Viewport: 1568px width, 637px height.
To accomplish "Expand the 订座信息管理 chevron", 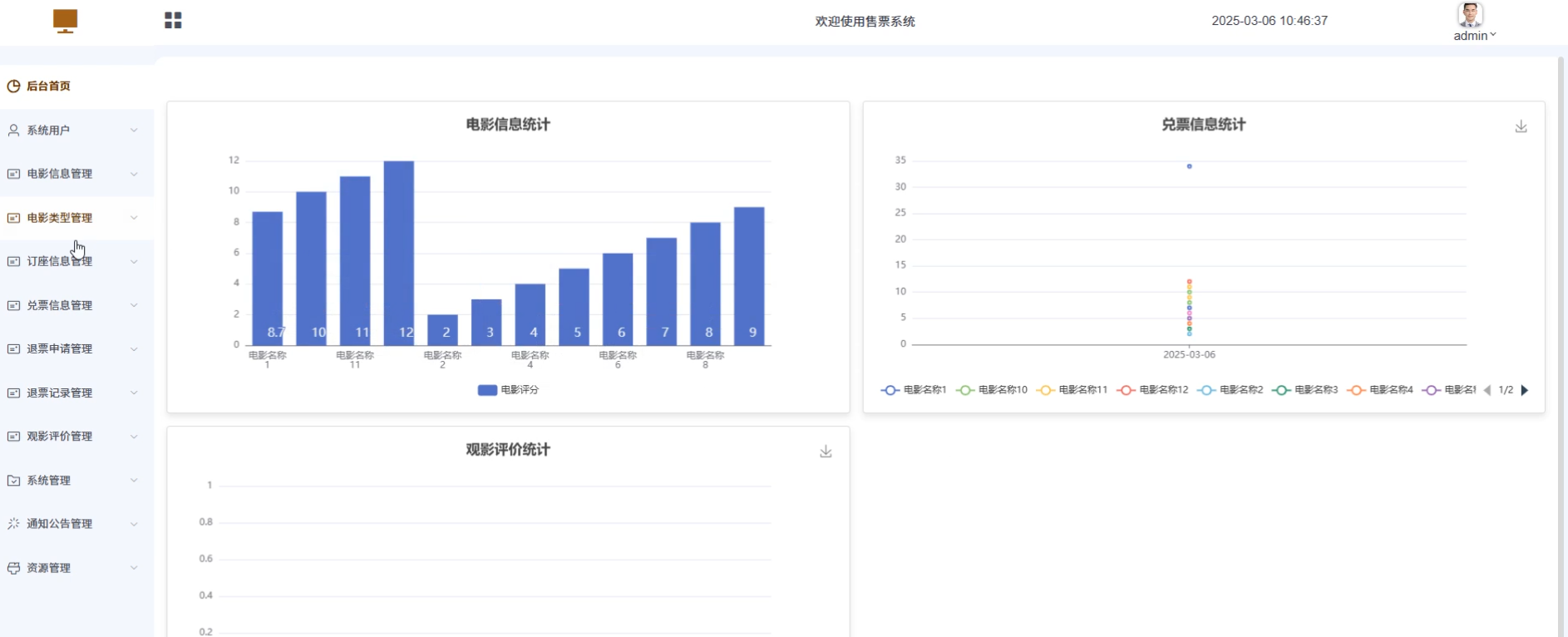I will [134, 261].
